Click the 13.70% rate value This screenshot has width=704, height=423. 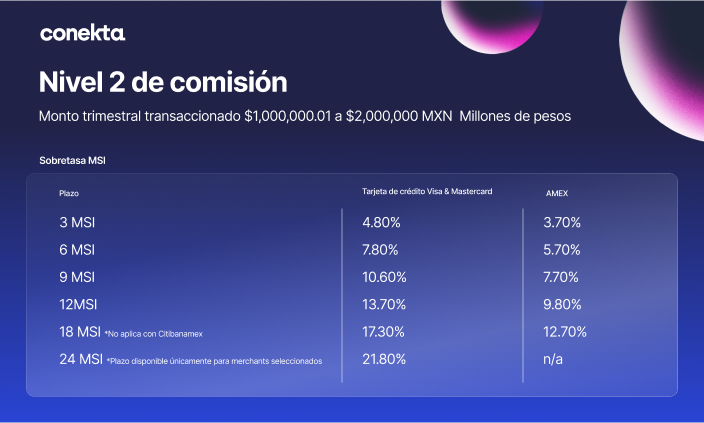coord(384,304)
